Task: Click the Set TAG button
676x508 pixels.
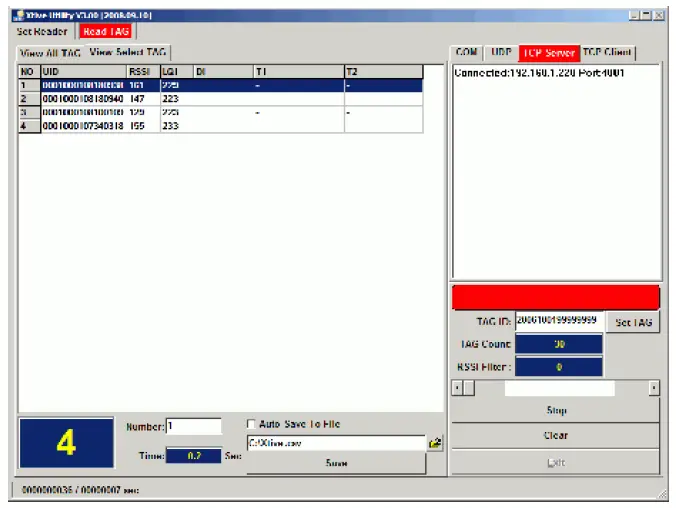Action: (633, 322)
